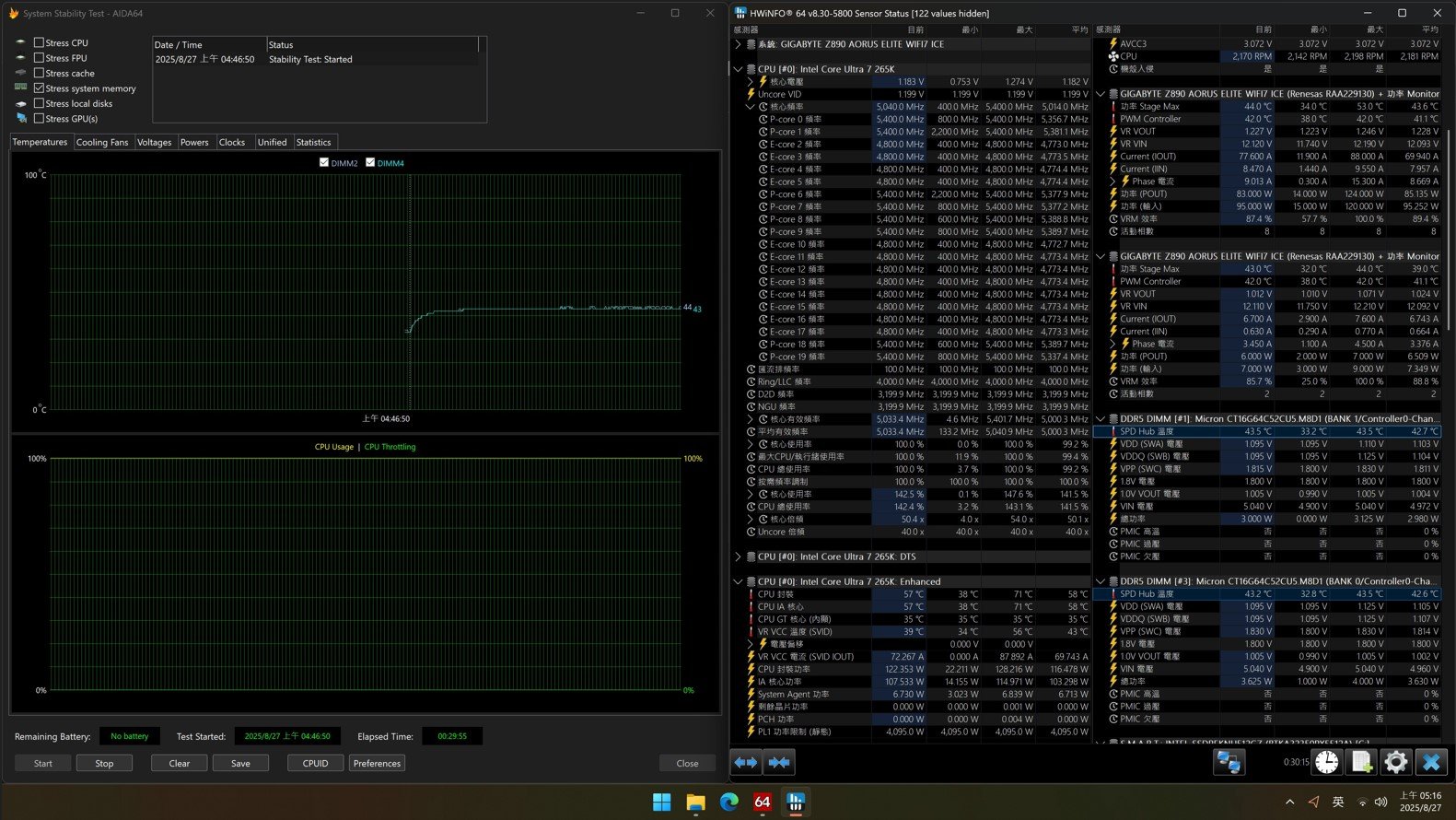
Task: Click the clock reset-timer icon in HWiNFO
Action: (x=1327, y=762)
